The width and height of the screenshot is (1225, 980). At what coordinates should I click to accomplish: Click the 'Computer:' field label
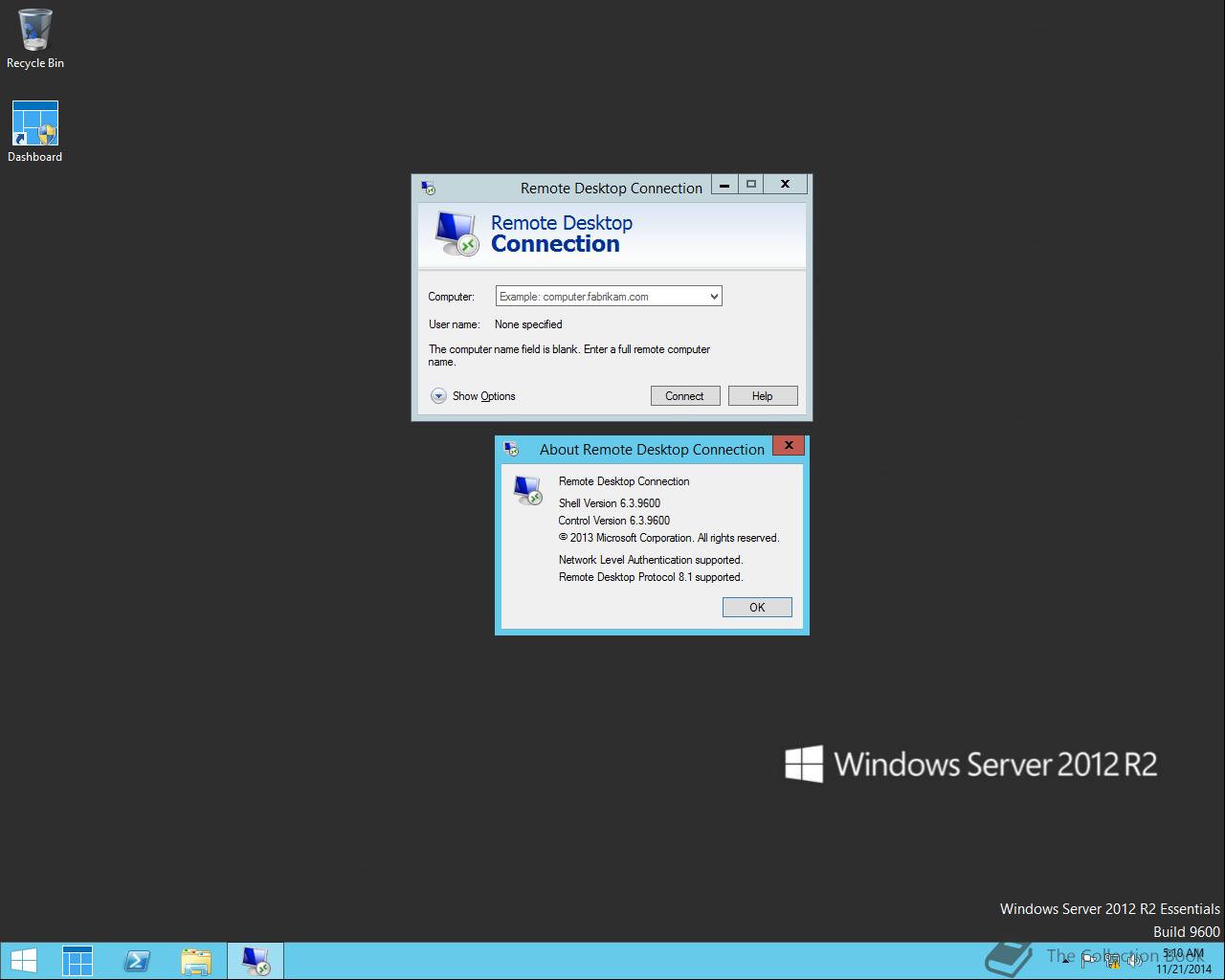[451, 297]
